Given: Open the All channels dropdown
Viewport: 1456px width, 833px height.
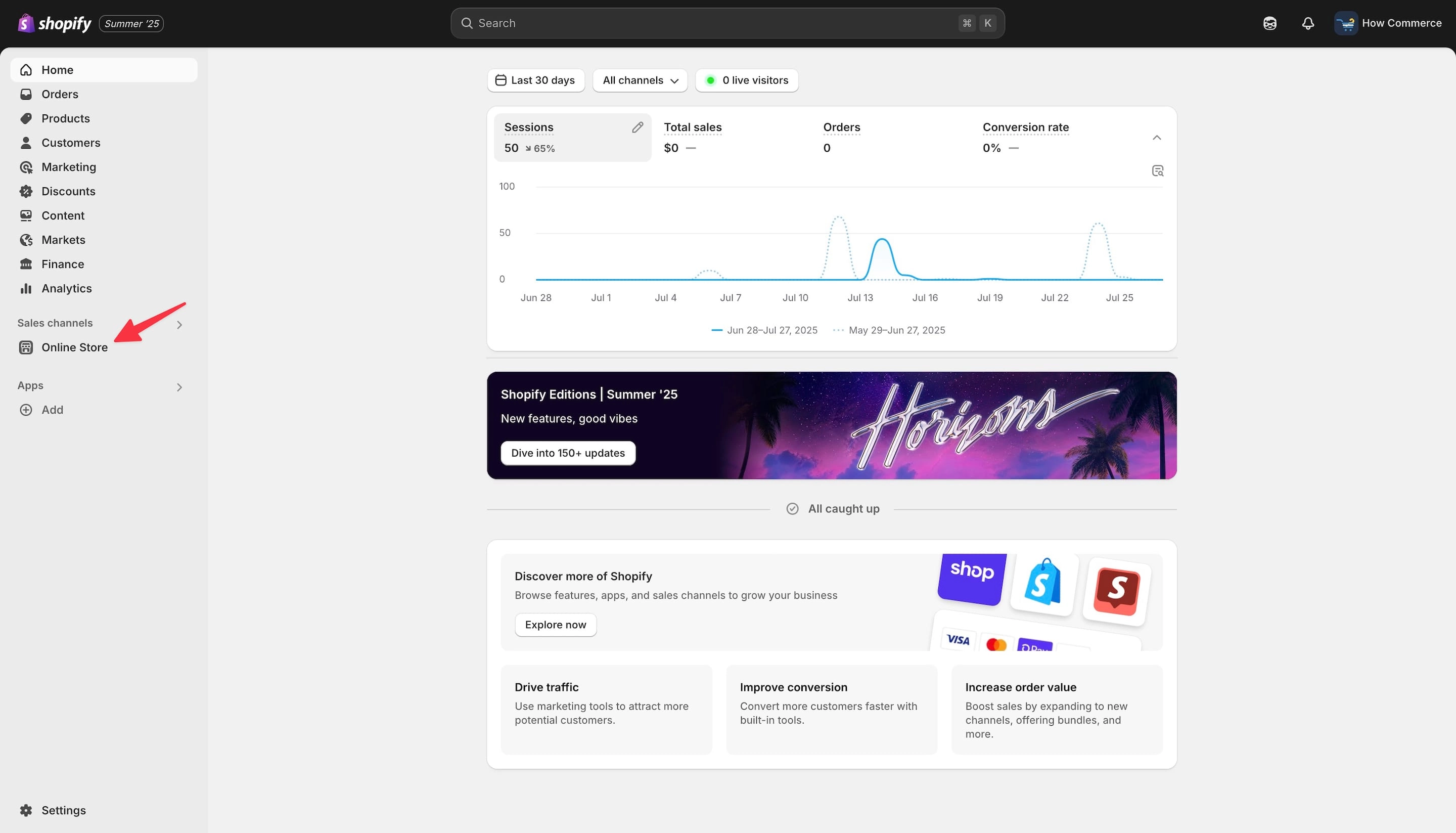Looking at the screenshot, I should [640, 80].
